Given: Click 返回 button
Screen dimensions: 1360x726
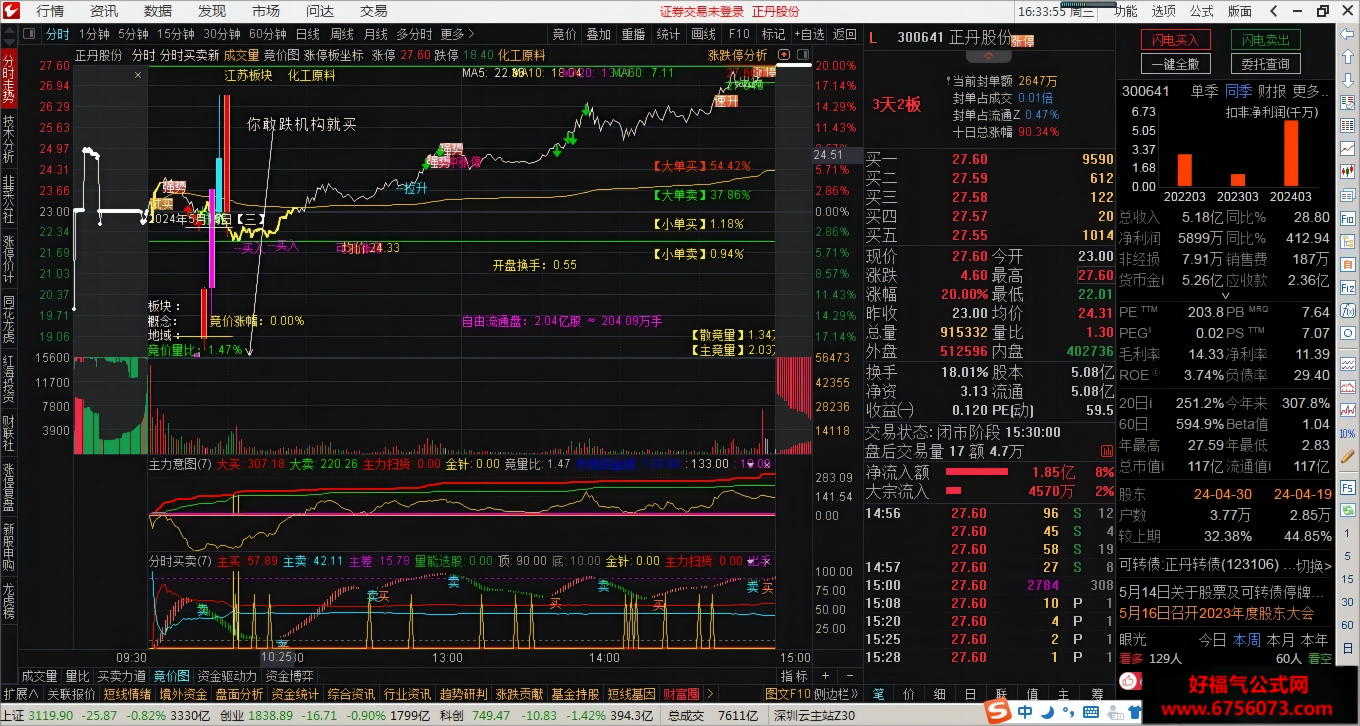Looking at the screenshot, I should [x=845, y=34].
